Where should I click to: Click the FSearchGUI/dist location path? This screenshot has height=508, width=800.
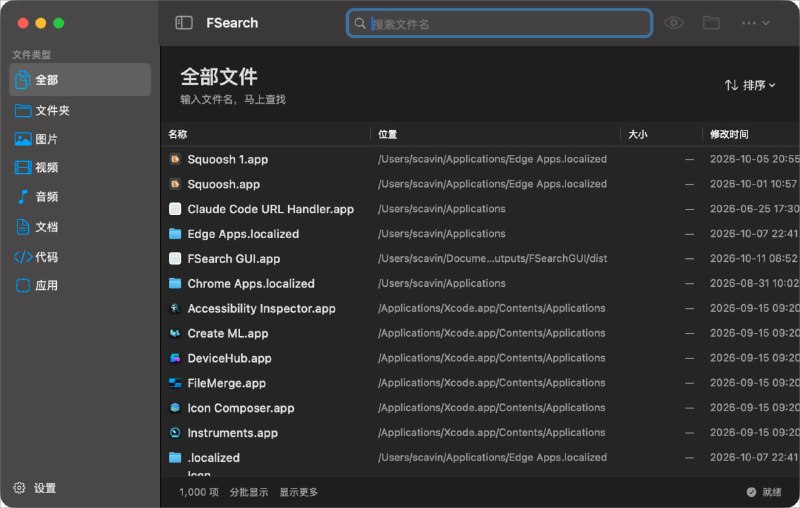pos(492,259)
